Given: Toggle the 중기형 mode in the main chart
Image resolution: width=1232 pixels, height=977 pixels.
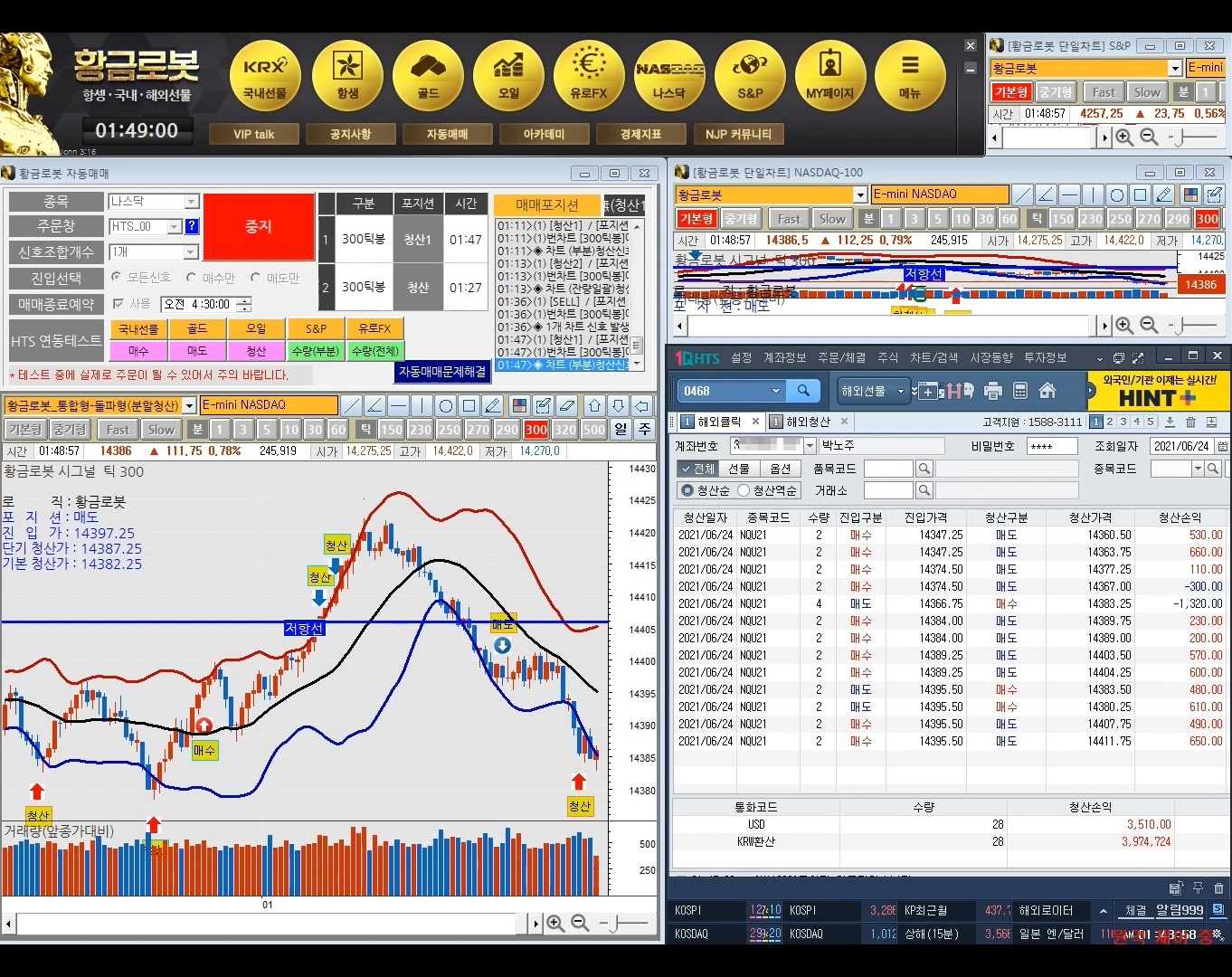Looking at the screenshot, I should coord(70,429).
